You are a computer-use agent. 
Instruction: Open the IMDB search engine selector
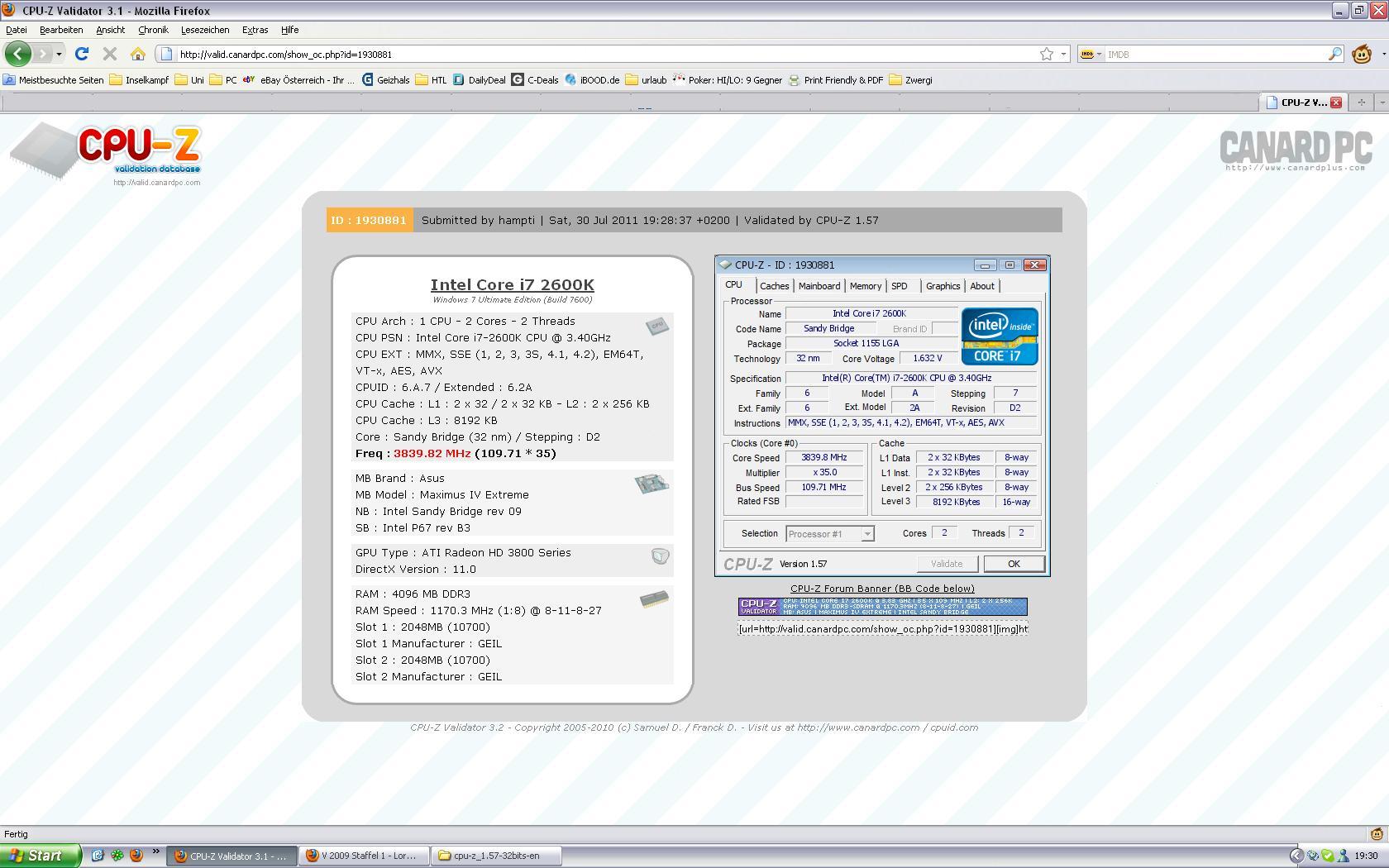[1091, 55]
